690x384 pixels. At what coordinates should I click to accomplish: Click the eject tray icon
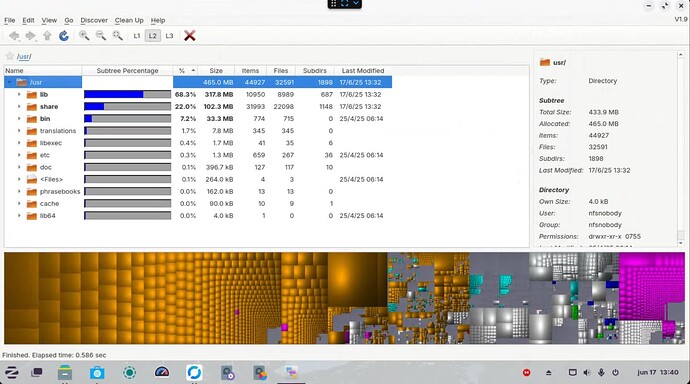(548, 373)
